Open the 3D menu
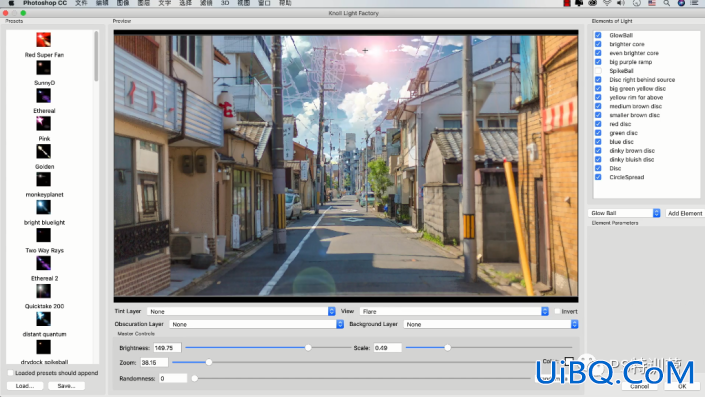705x397 pixels. point(225,3)
